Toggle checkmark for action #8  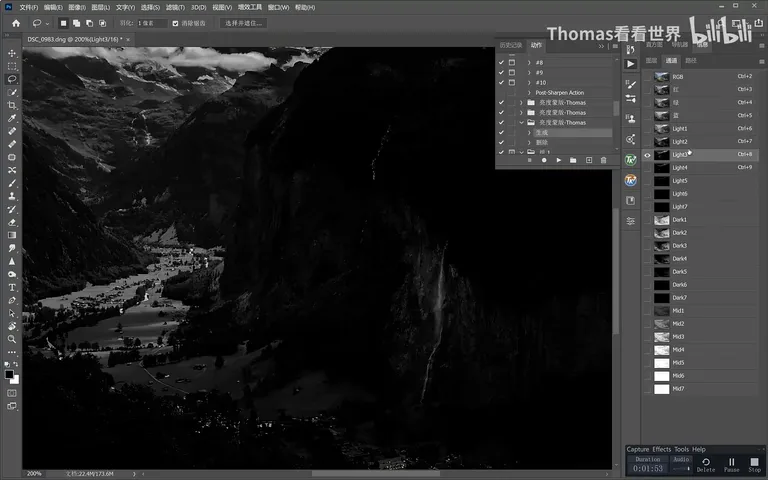pyautogui.click(x=501, y=63)
